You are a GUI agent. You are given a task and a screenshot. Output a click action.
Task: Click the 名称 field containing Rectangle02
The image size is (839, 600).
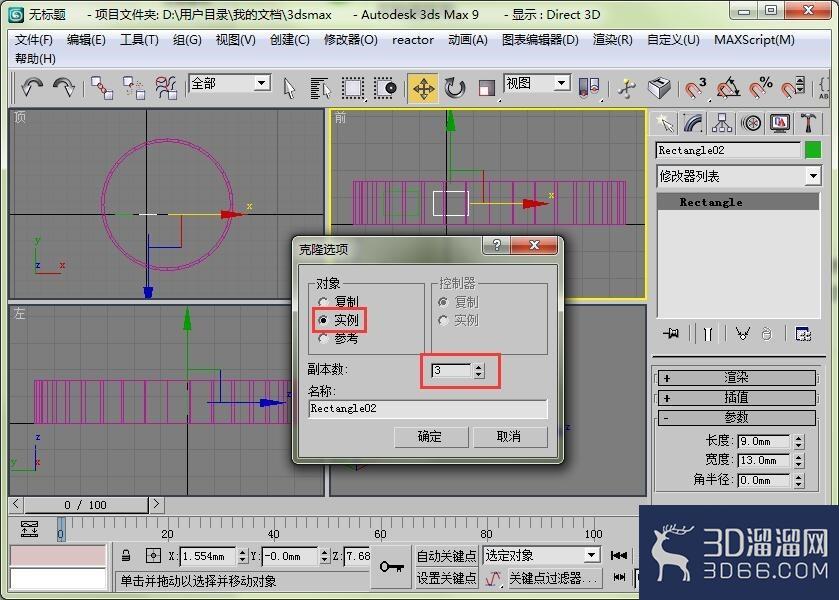tap(428, 408)
